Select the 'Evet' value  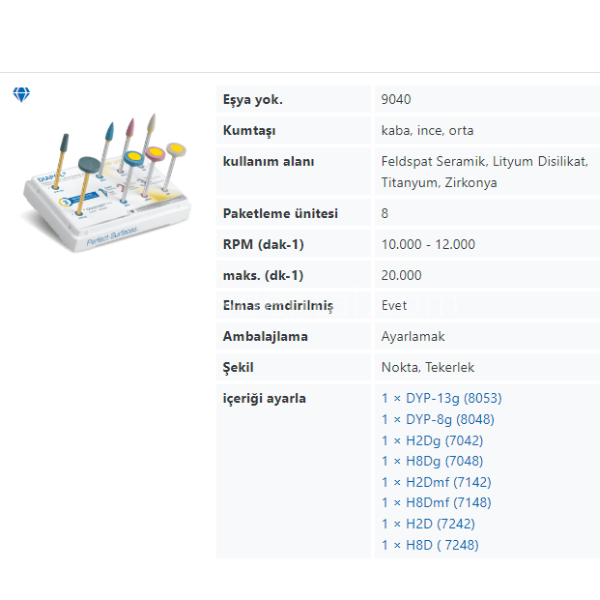pyautogui.click(x=394, y=305)
